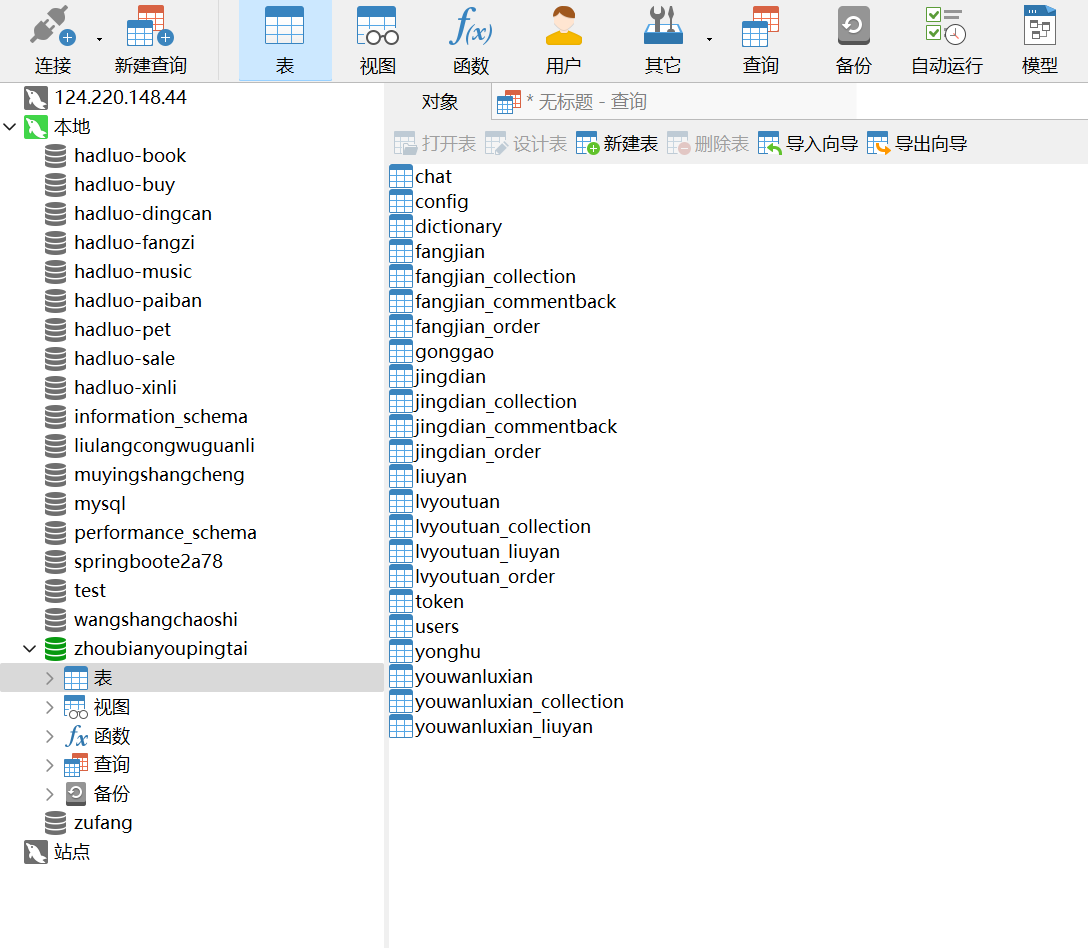Select the youwanluxian_liuyan table

(504, 727)
